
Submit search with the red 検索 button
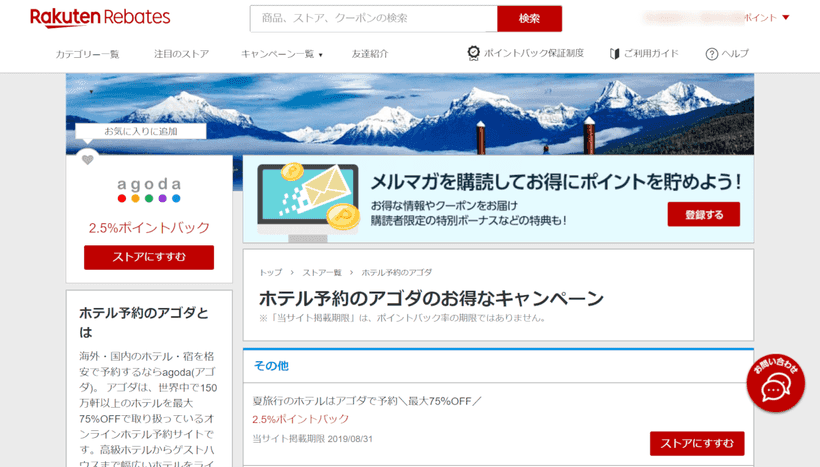[529, 18]
